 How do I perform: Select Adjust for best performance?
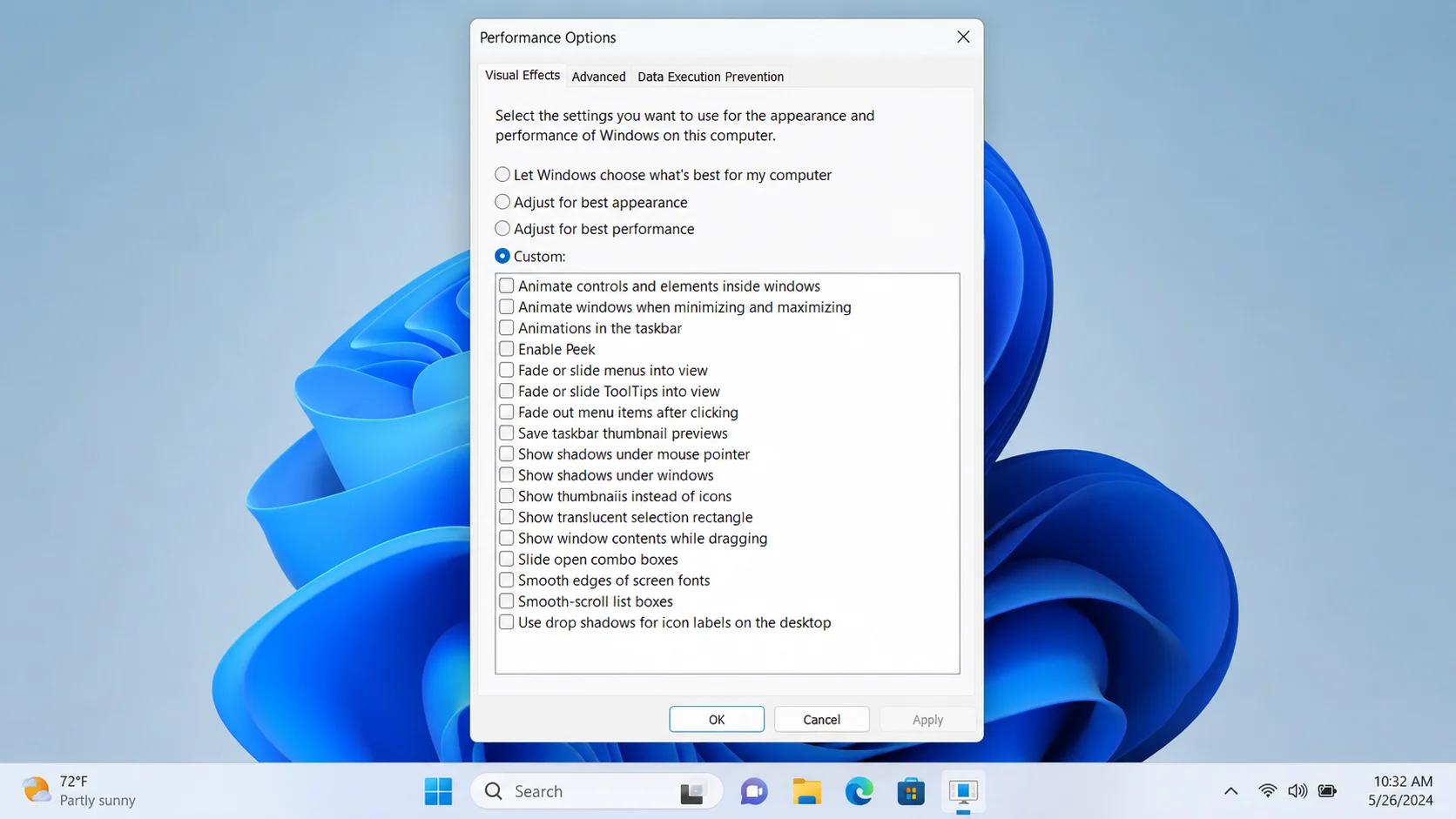tap(502, 229)
